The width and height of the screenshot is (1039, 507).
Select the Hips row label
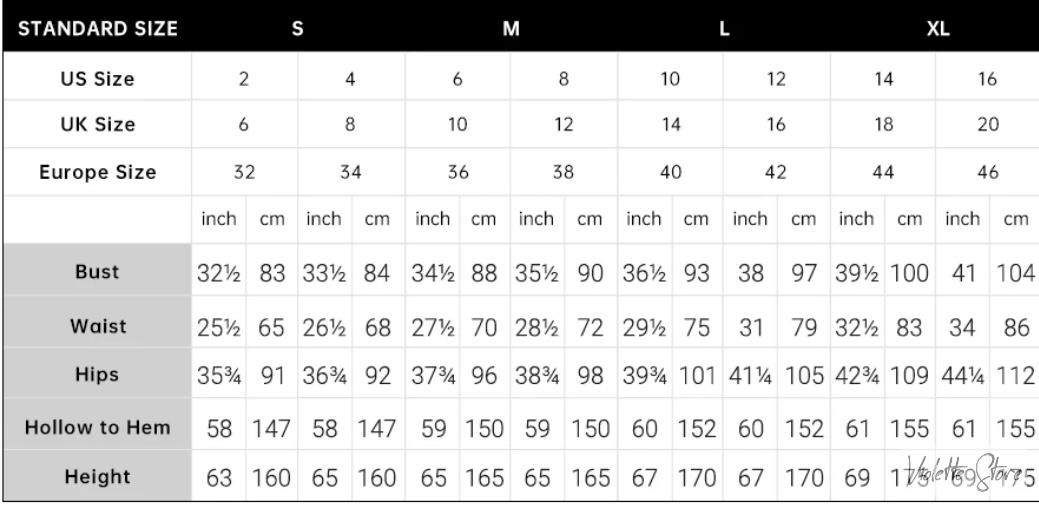[x=97, y=375]
